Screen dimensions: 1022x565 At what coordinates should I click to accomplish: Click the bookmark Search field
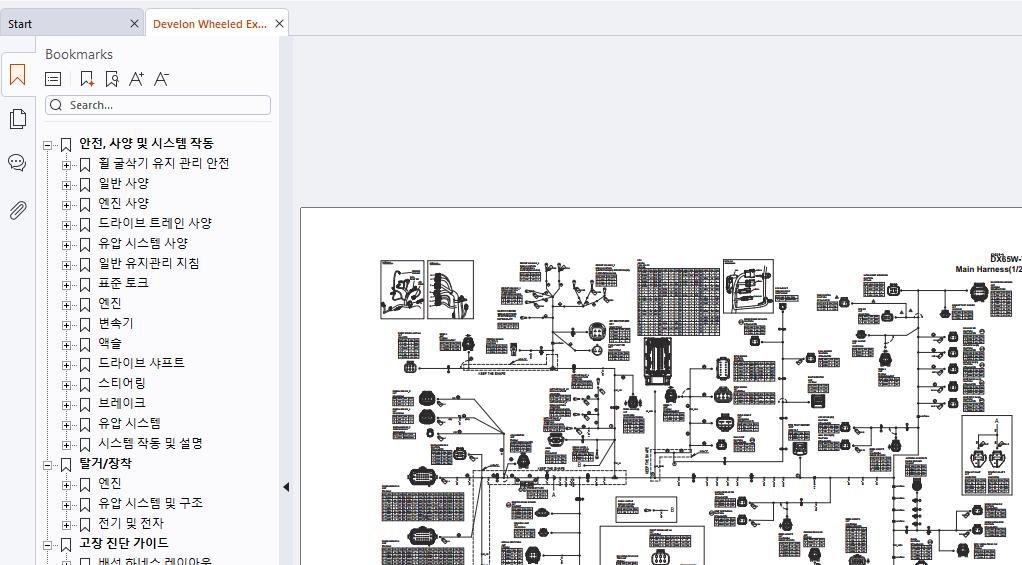(158, 105)
